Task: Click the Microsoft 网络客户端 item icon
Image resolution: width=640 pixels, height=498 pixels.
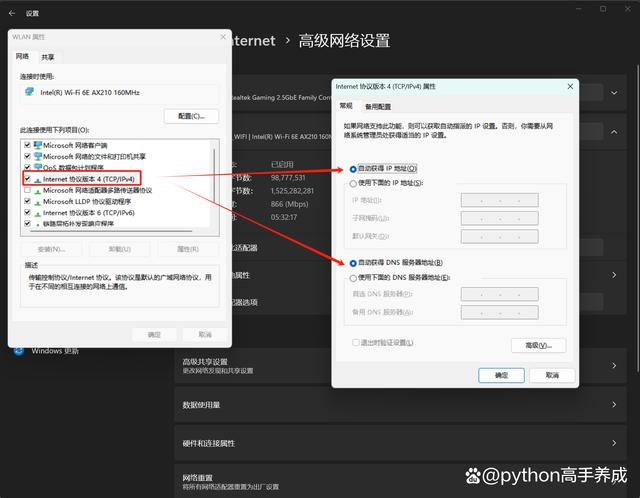Action: pos(38,145)
